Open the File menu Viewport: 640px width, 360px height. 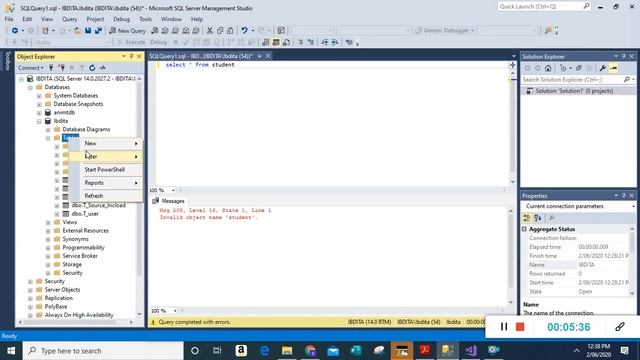(9, 19)
